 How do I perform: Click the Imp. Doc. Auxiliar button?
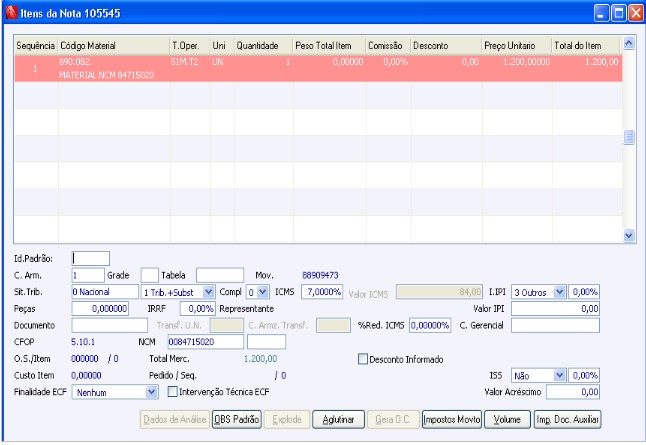[567, 419]
